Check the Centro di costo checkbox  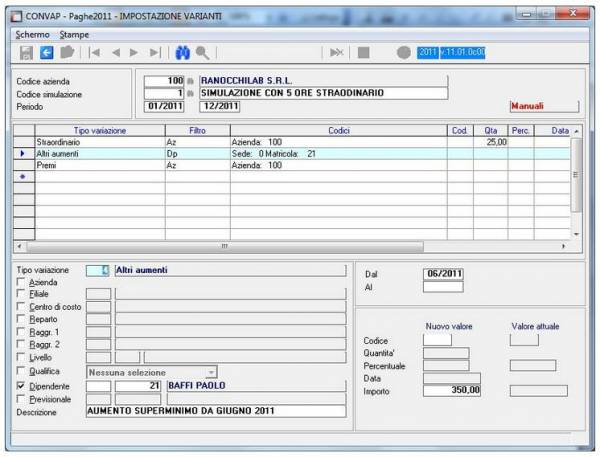click(x=21, y=307)
